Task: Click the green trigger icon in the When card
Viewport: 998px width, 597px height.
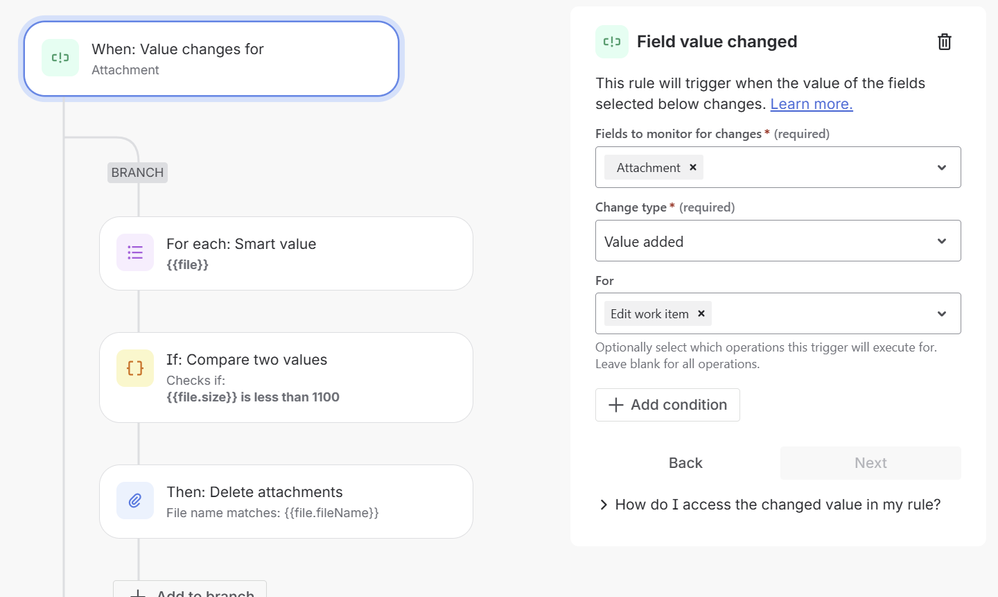Action: coord(60,58)
